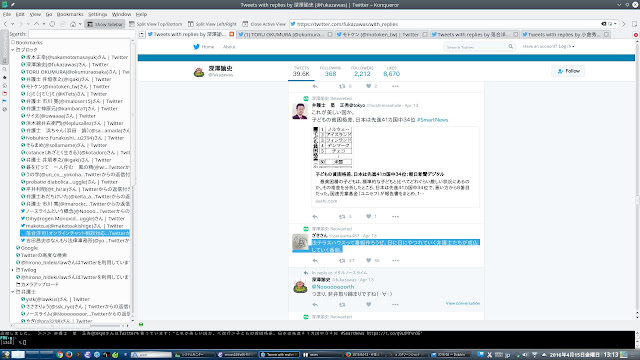The width and height of the screenshot is (640, 360).
Task: Open makoto.a bookmark in sidebar
Action: point(72,226)
